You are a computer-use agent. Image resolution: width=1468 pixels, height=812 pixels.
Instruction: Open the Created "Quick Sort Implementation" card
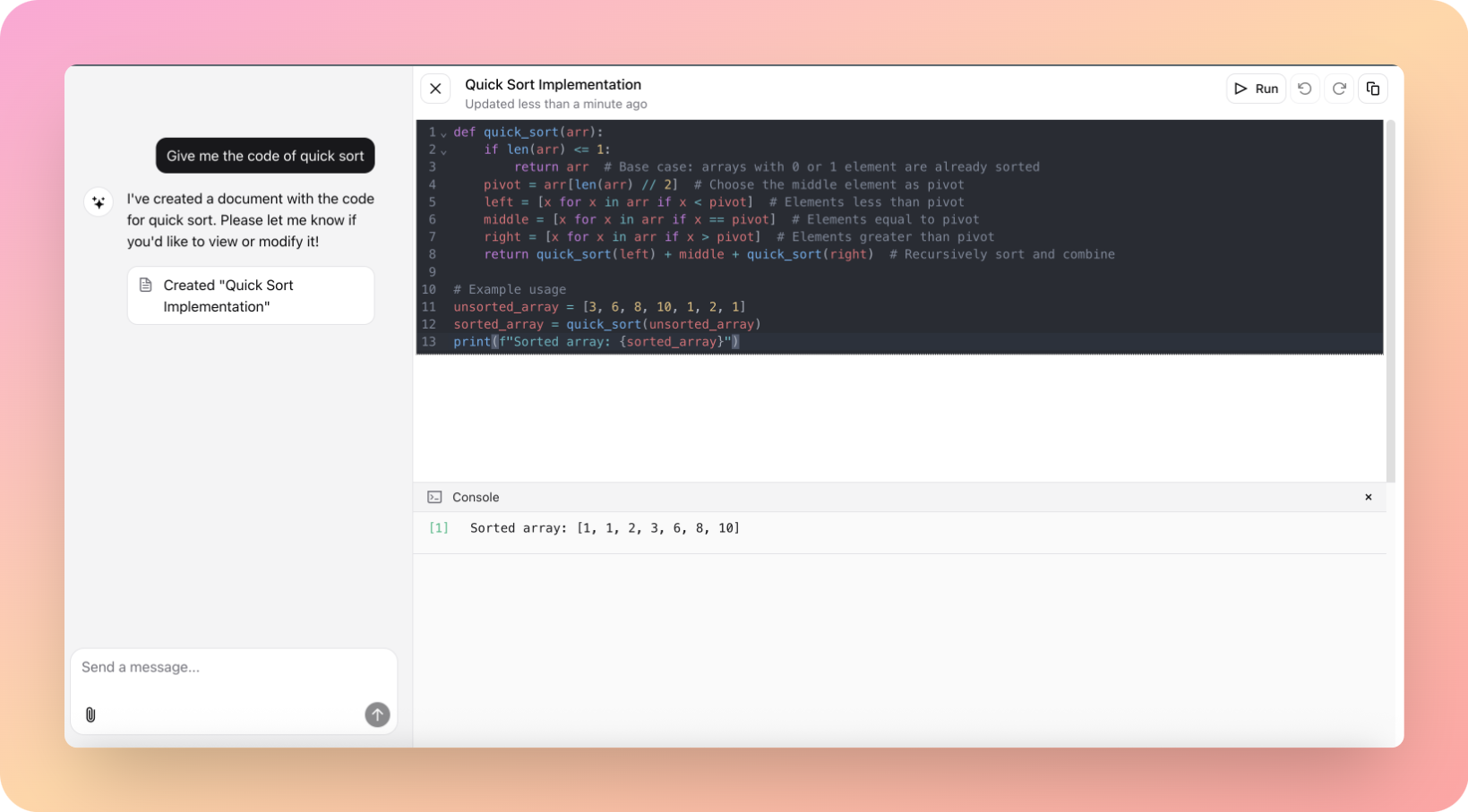pos(251,295)
